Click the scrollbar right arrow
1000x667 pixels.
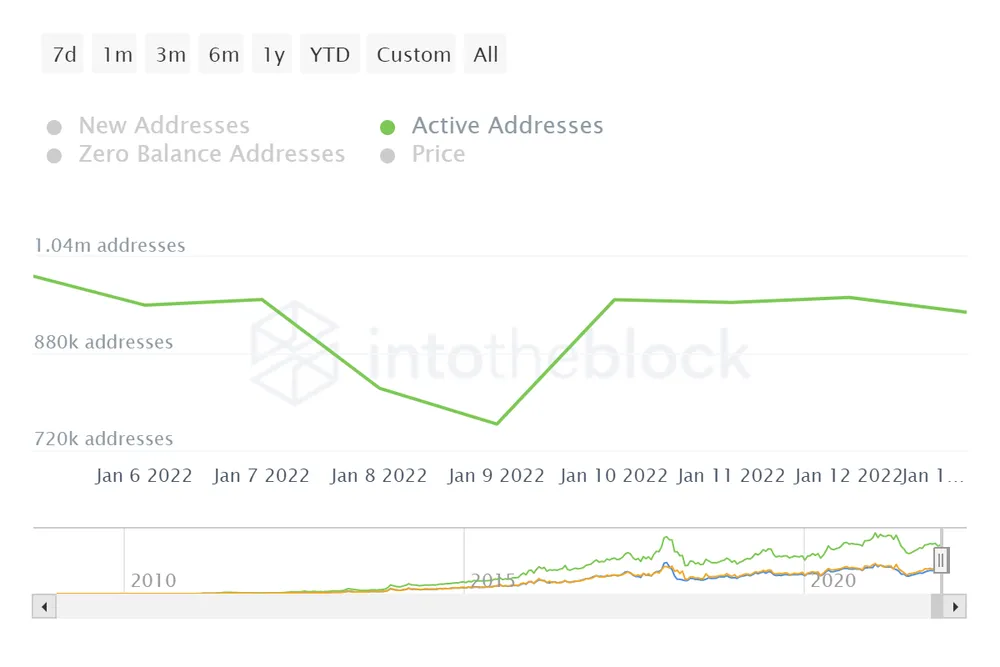(955, 606)
